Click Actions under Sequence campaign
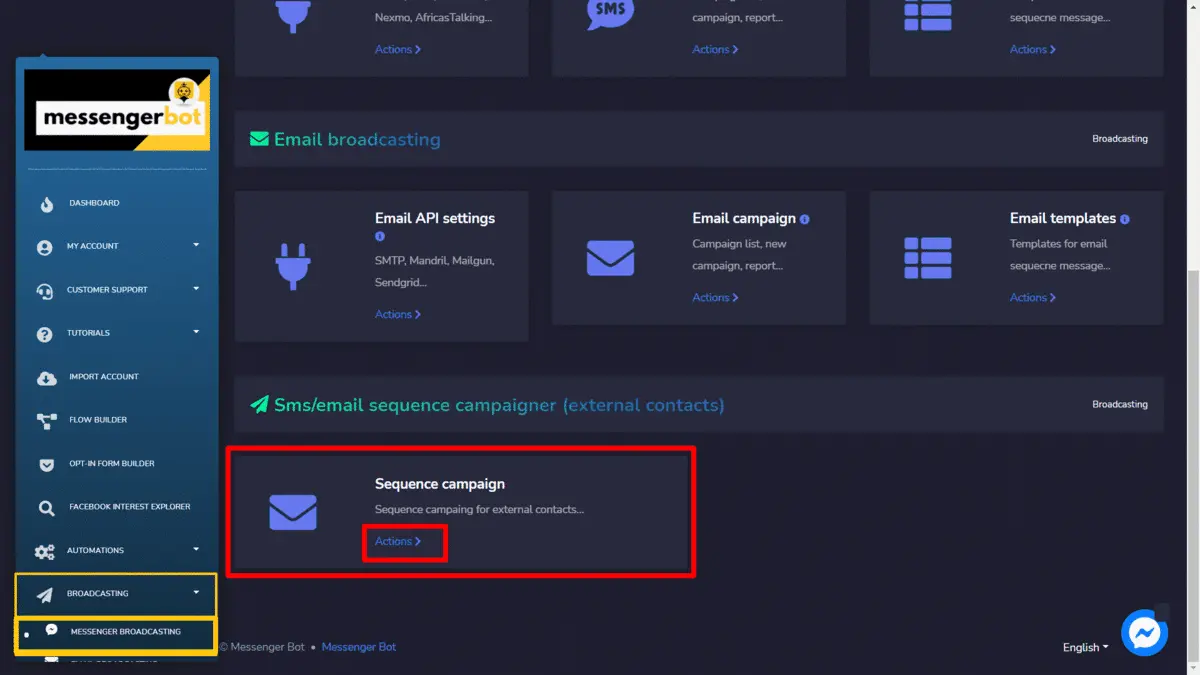1200x675 pixels. coord(398,542)
